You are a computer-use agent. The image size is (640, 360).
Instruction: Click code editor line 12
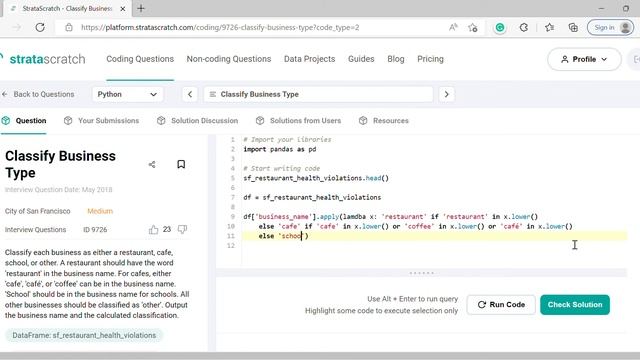pyautogui.click(x=435, y=245)
